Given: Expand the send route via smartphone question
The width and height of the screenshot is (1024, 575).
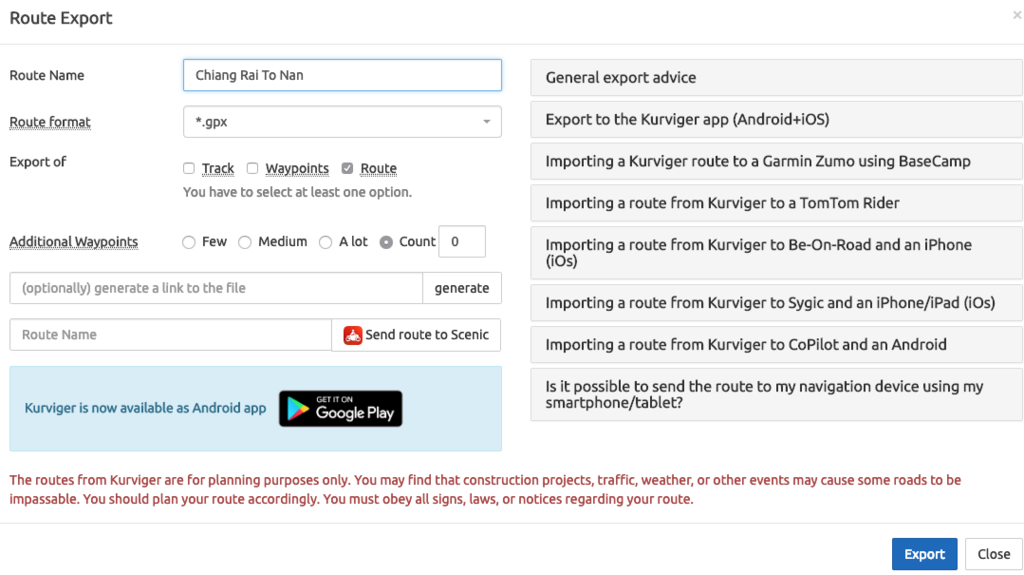Looking at the screenshot, I should tap(776, 394).
